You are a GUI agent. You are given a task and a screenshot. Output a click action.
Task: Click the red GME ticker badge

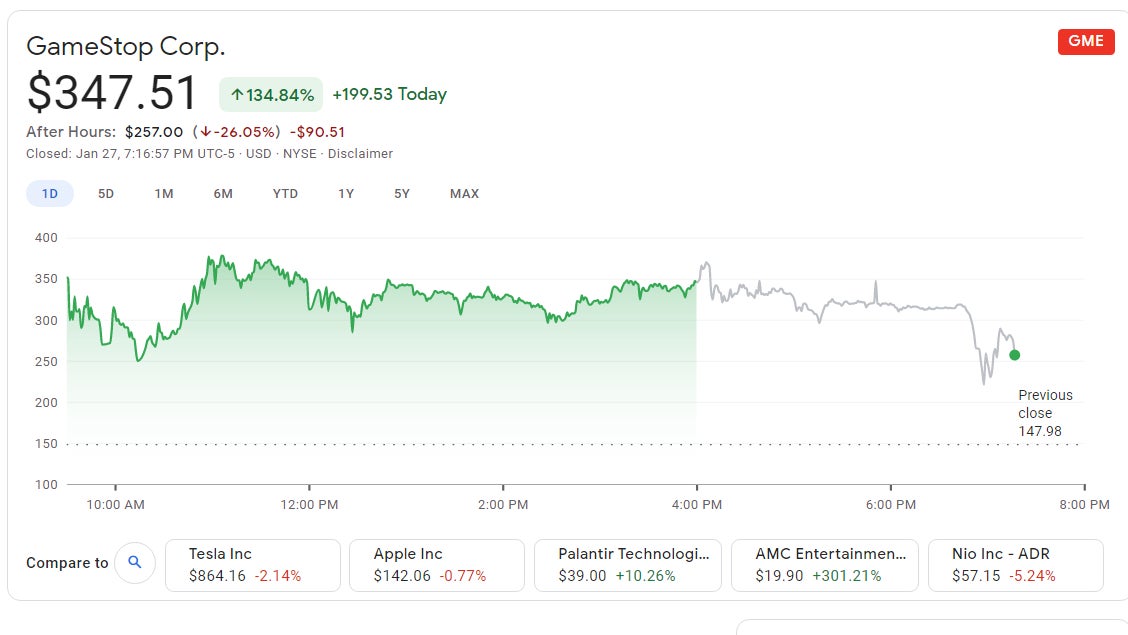coord(1086,42)
